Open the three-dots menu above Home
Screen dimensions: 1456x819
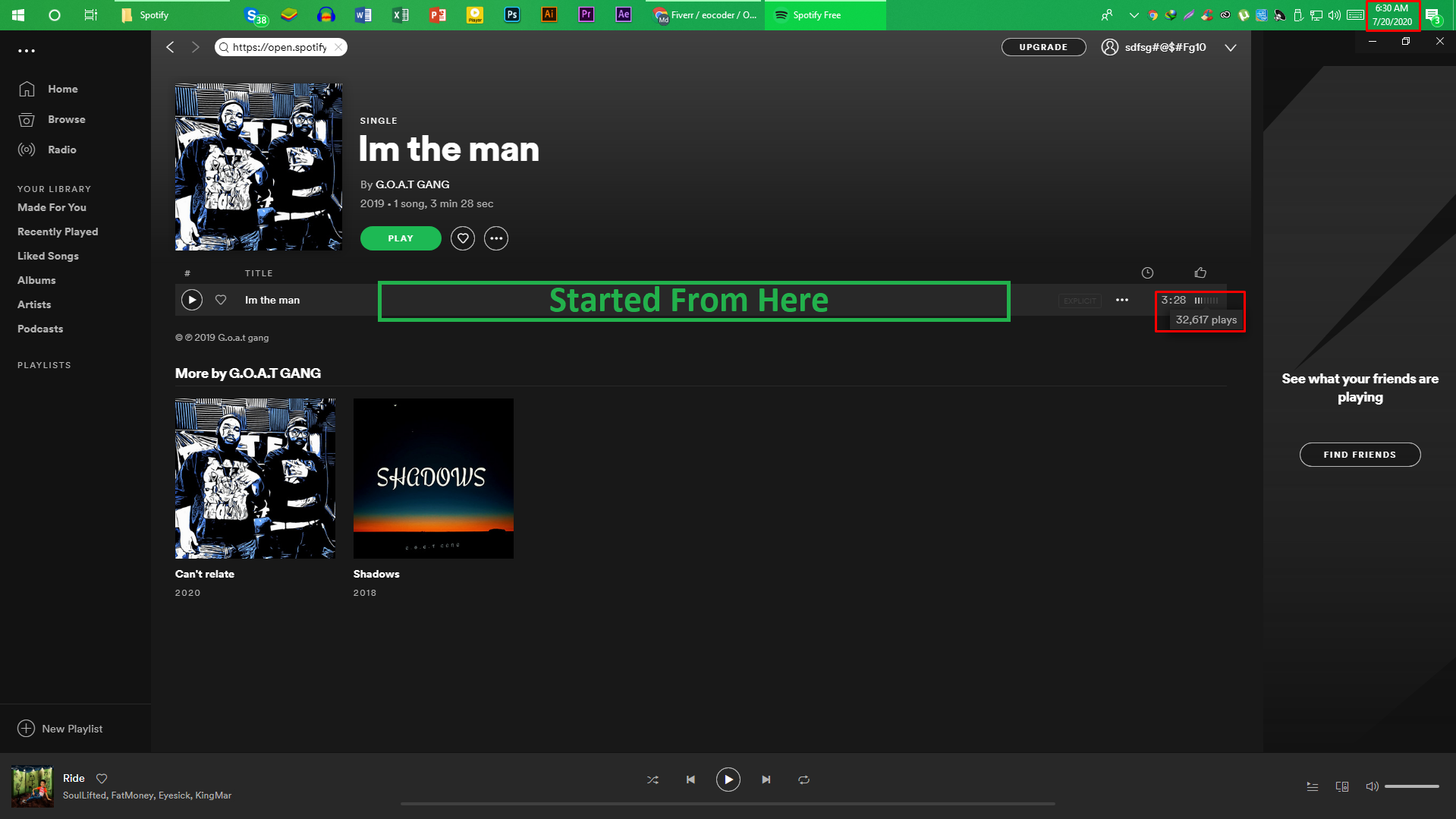click(27, 51)
